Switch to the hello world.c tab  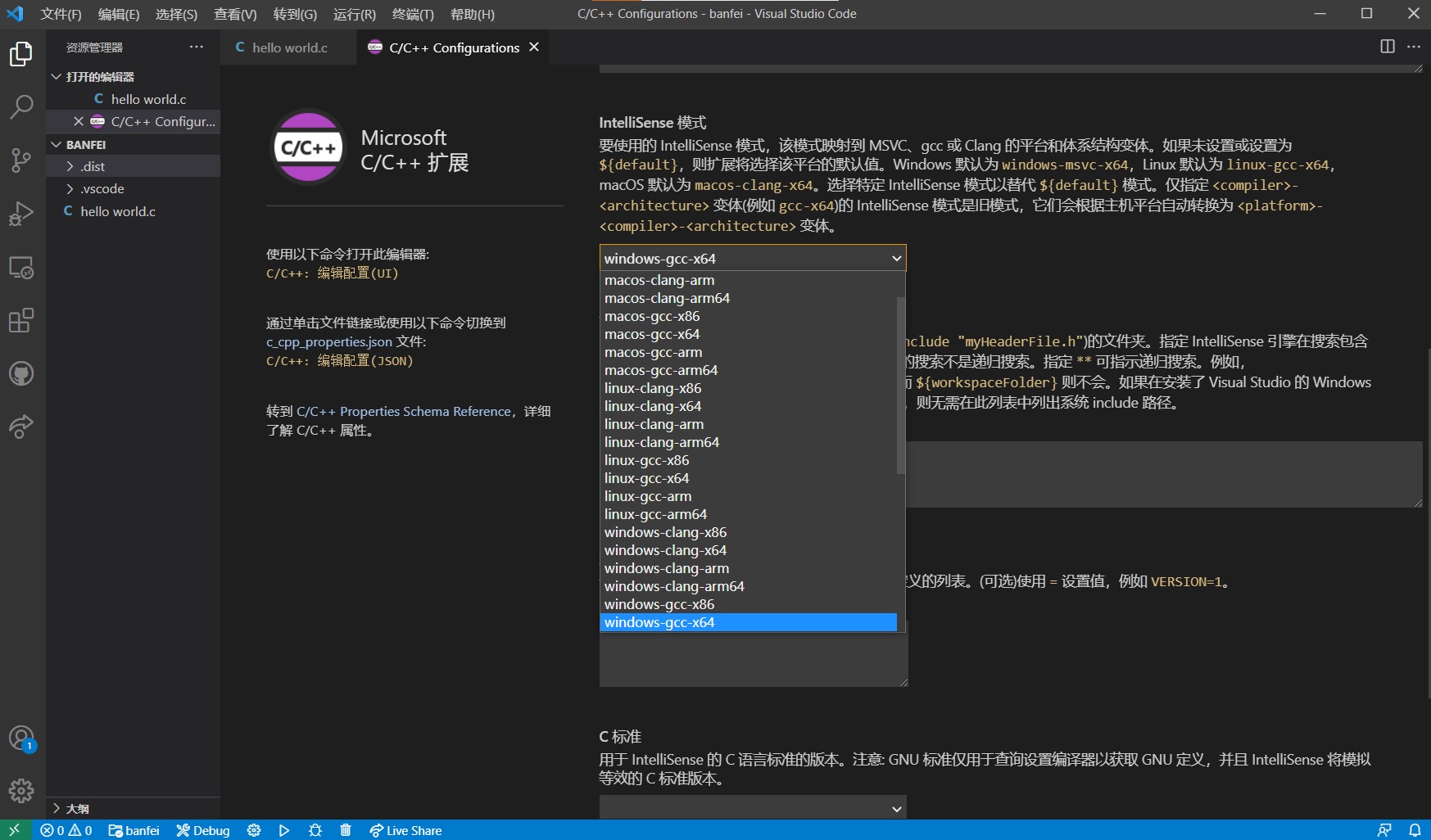289,47
